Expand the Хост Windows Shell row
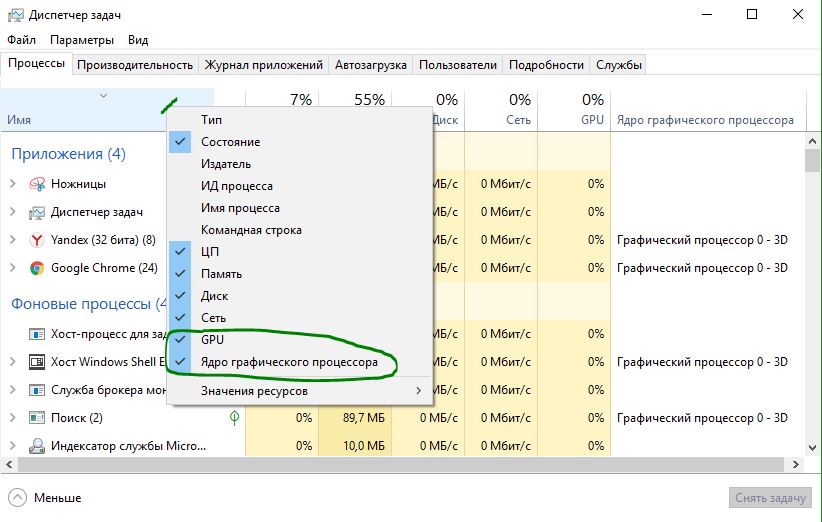822x522 pixels. pyautogui.click(x=13, y=362)
